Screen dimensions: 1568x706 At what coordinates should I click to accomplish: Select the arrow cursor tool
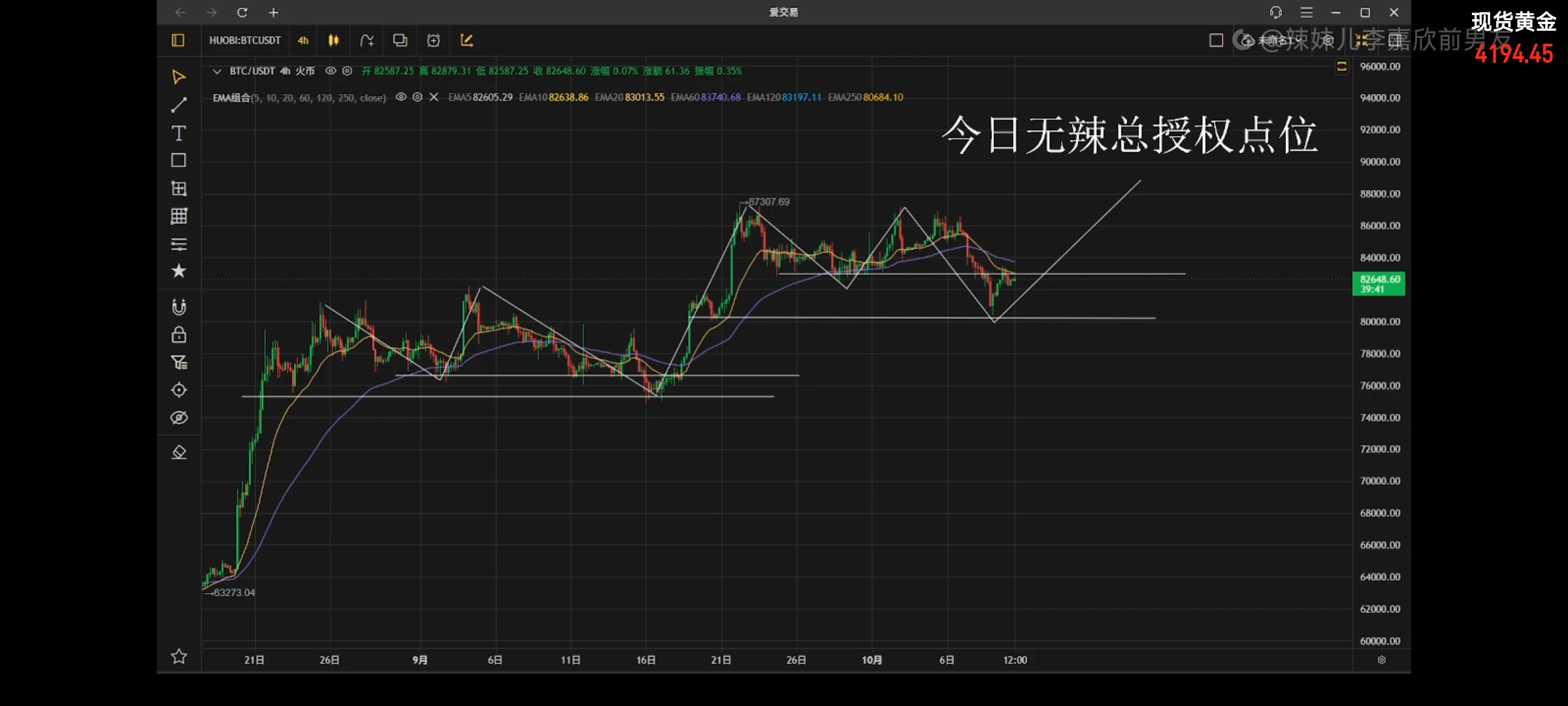(178, 77)
